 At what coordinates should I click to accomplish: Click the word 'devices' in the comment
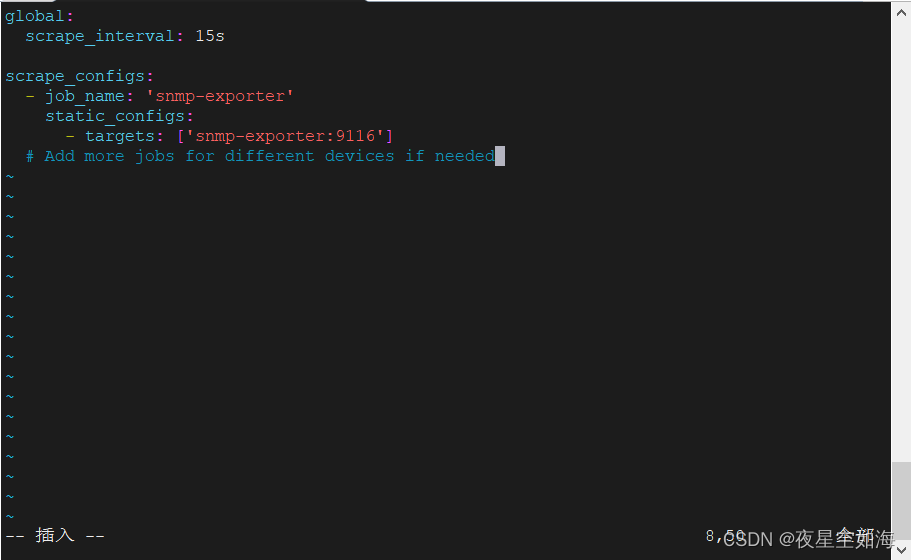[359, 156]
